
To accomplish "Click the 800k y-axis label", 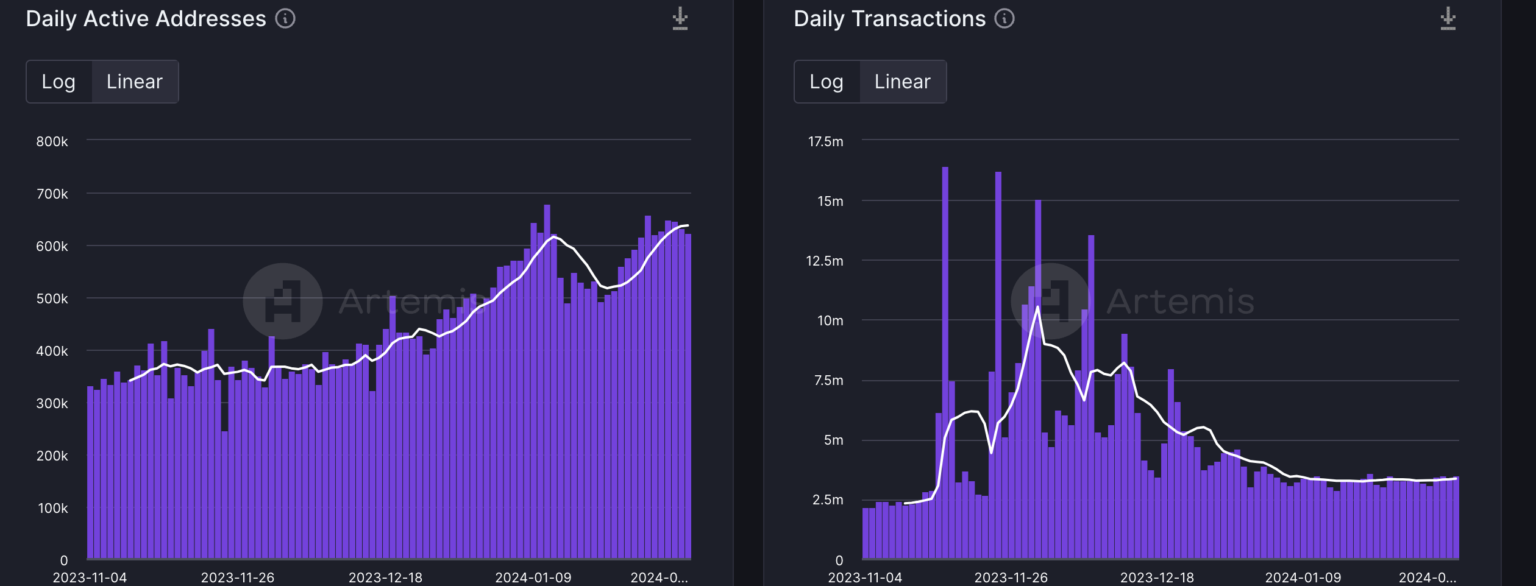I will pyautogui.click(x=51, y=141).
